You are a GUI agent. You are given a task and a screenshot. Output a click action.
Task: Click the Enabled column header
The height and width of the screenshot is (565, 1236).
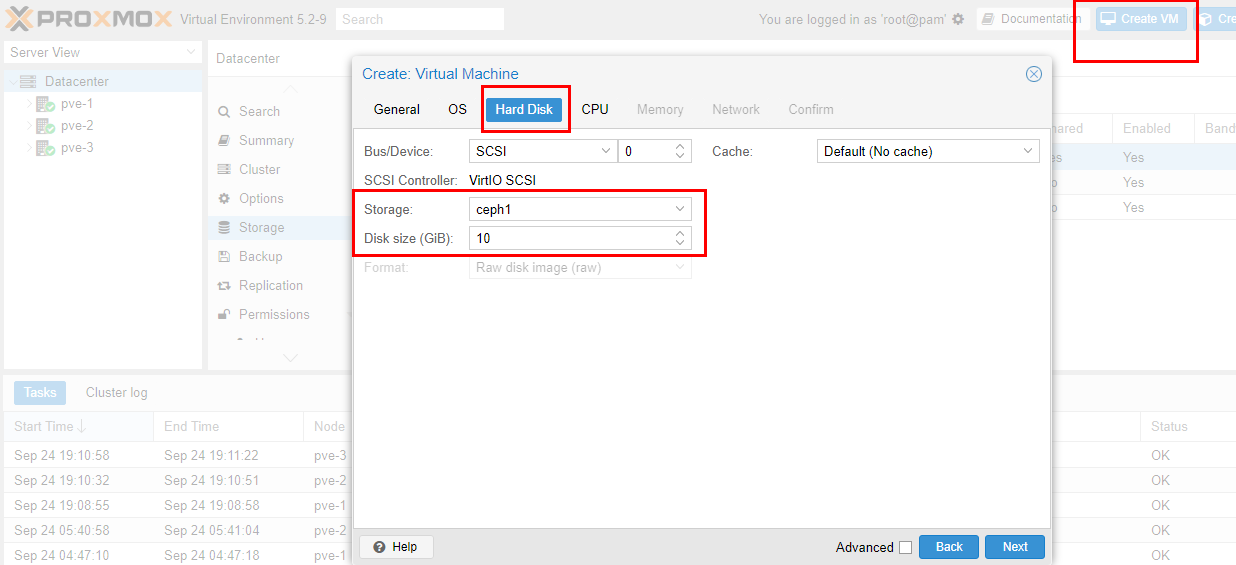coord(1154,129)
